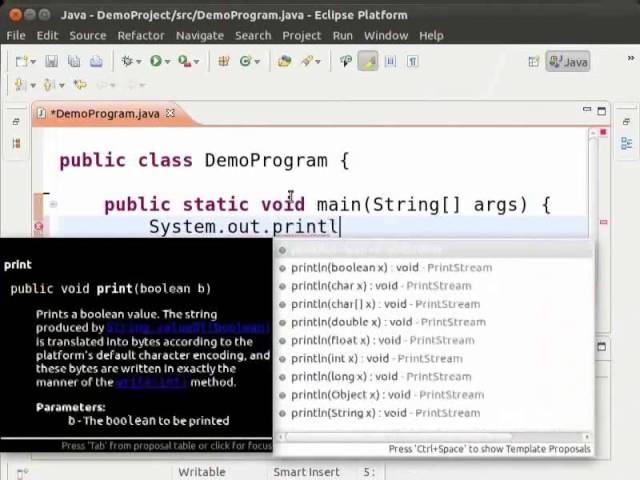Screen dimensions: 640x480
Task: Open the External Tools dropdown arrow
Action: pyautogui.click(x=196, y=62)
